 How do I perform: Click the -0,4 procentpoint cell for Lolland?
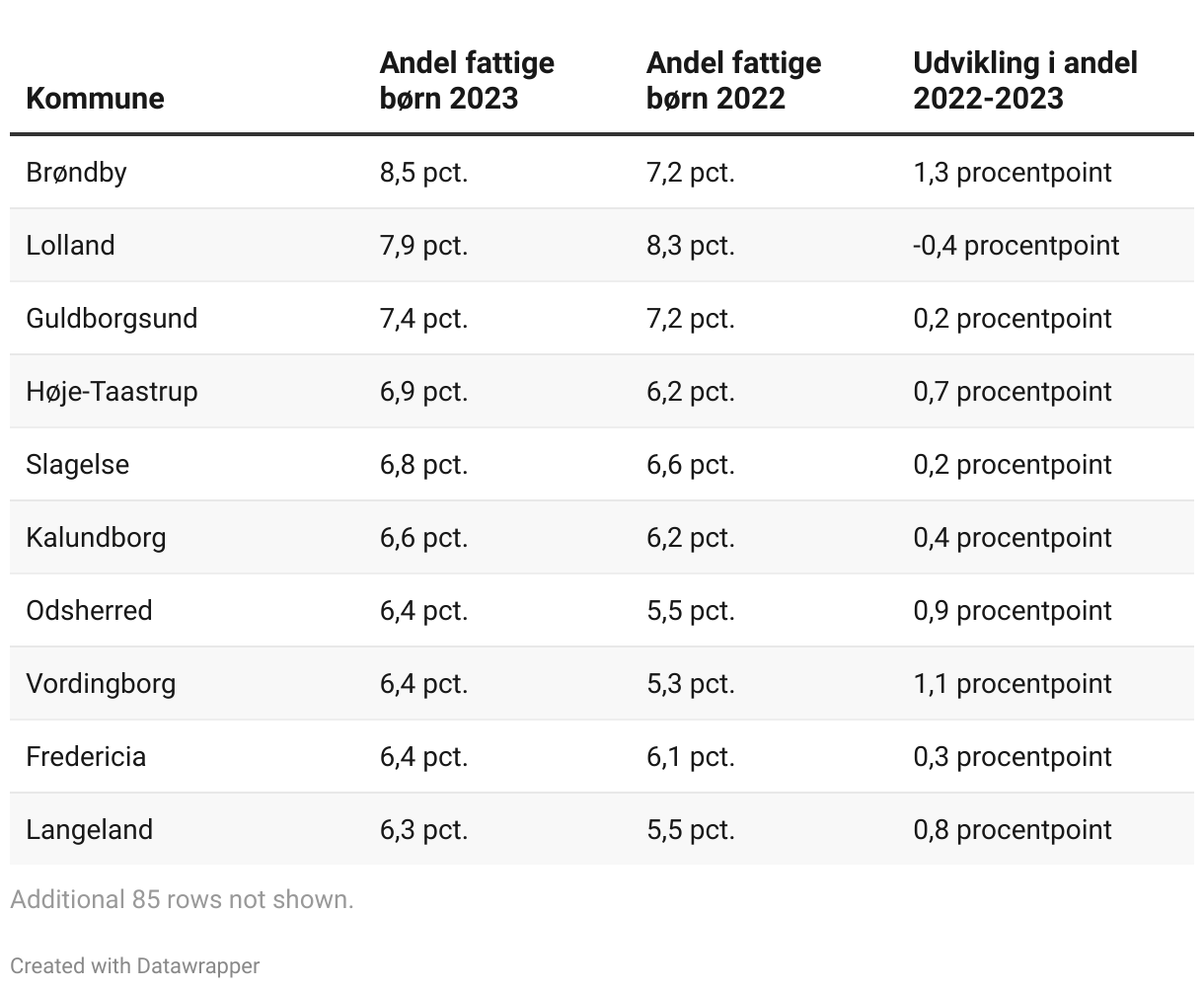click(1016, 245)
